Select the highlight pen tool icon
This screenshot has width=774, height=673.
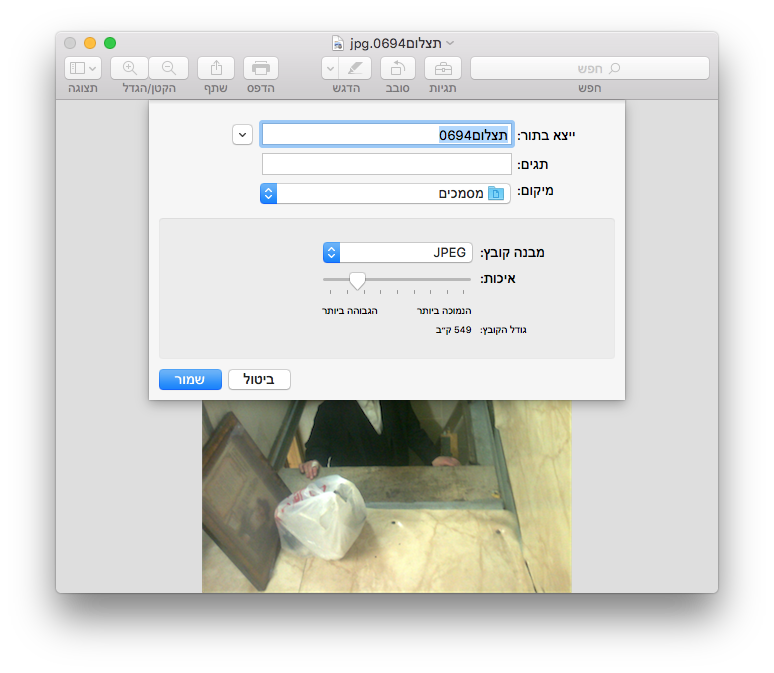coord(355,68)
